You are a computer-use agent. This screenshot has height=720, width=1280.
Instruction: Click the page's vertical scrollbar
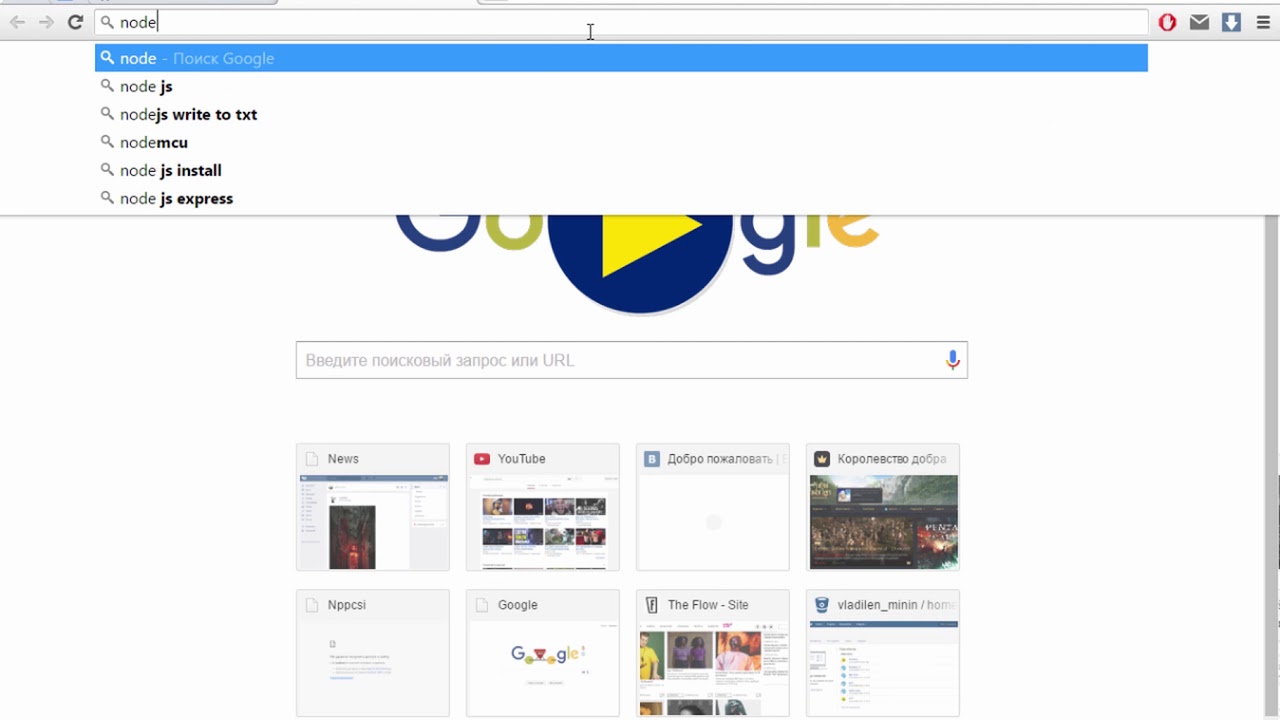pyautogui.click(x=1272, y=467)
